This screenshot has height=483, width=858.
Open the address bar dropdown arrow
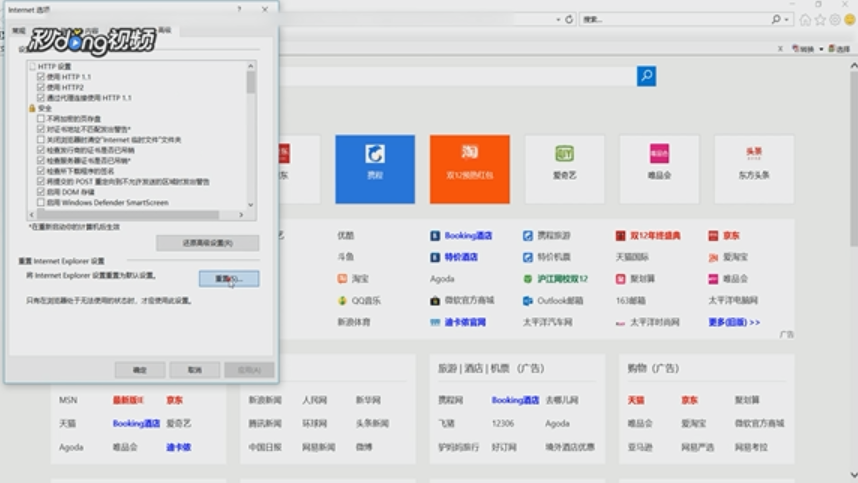click(558, 20)
